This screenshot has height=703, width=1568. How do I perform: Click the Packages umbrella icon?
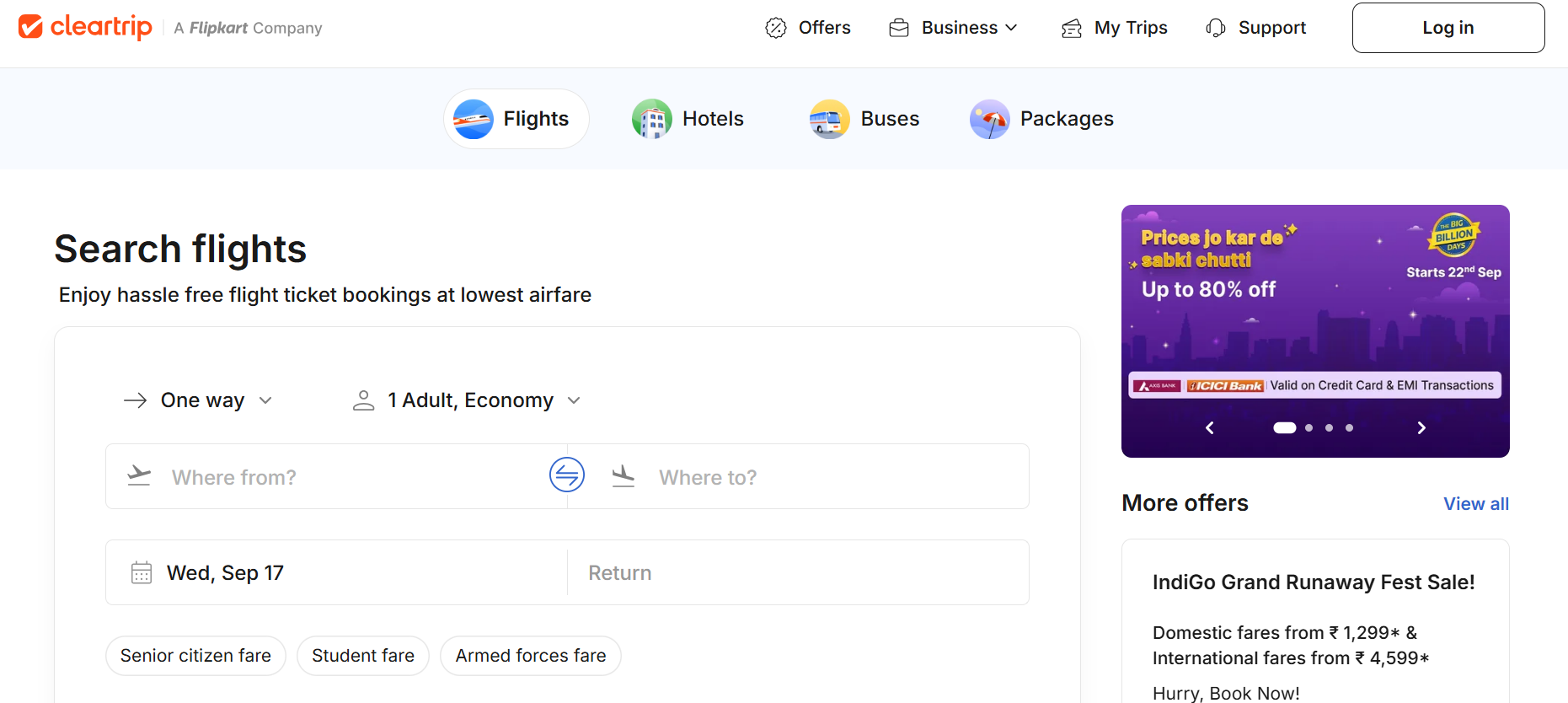pos(989,119)
